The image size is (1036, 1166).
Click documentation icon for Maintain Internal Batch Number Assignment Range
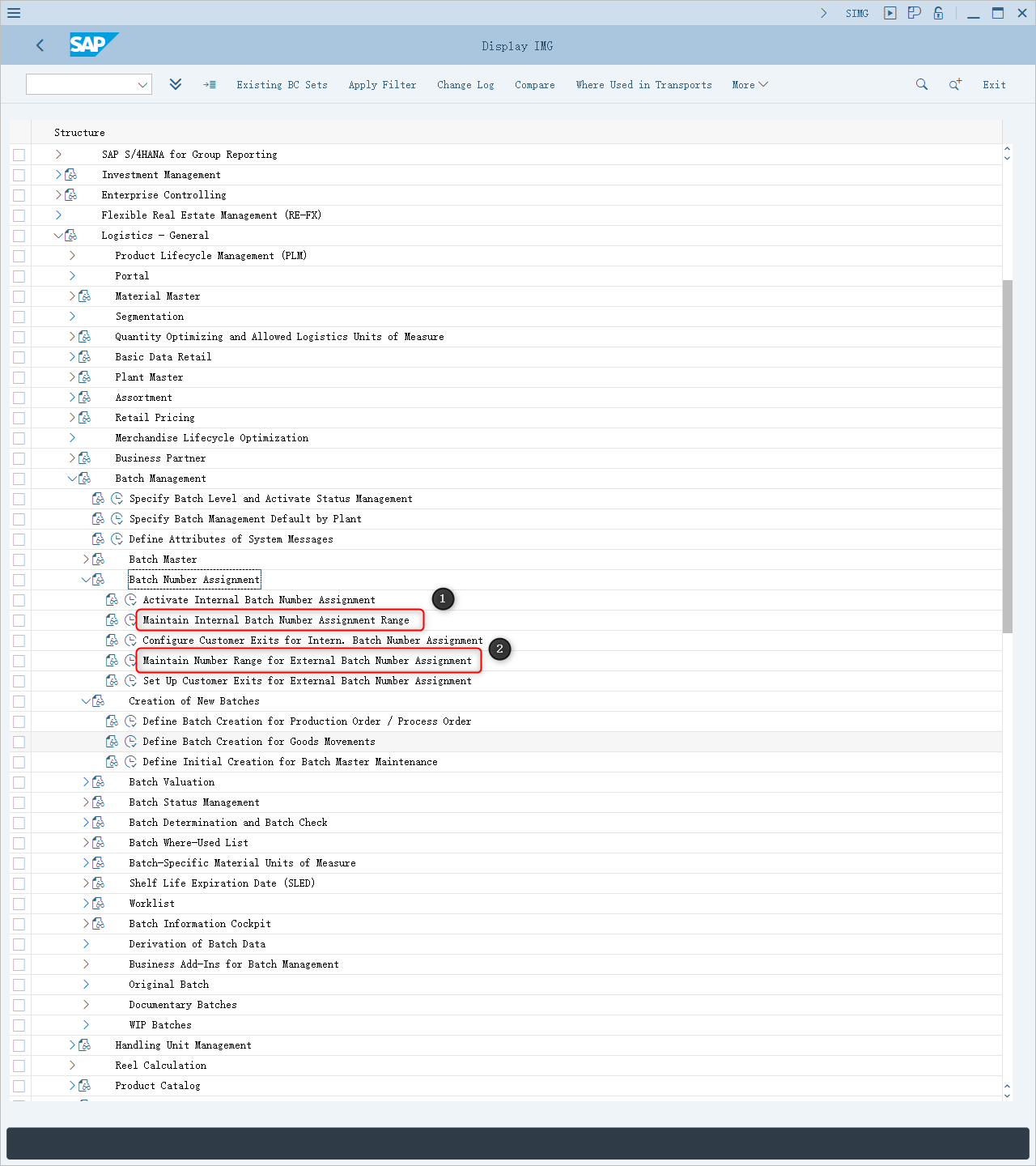tap(113, 620)
